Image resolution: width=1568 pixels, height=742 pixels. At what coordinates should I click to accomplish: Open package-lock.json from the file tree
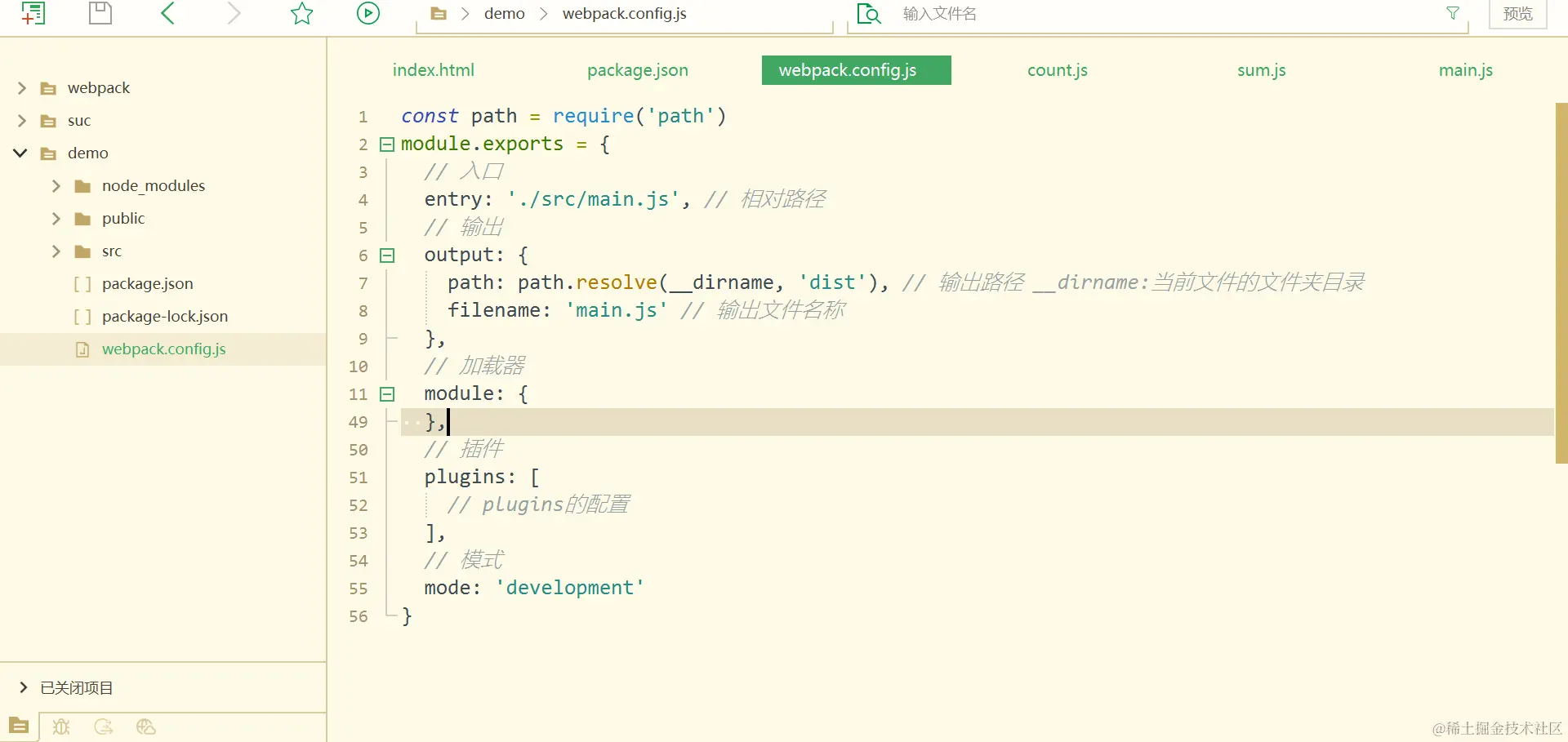click(165, 317)
